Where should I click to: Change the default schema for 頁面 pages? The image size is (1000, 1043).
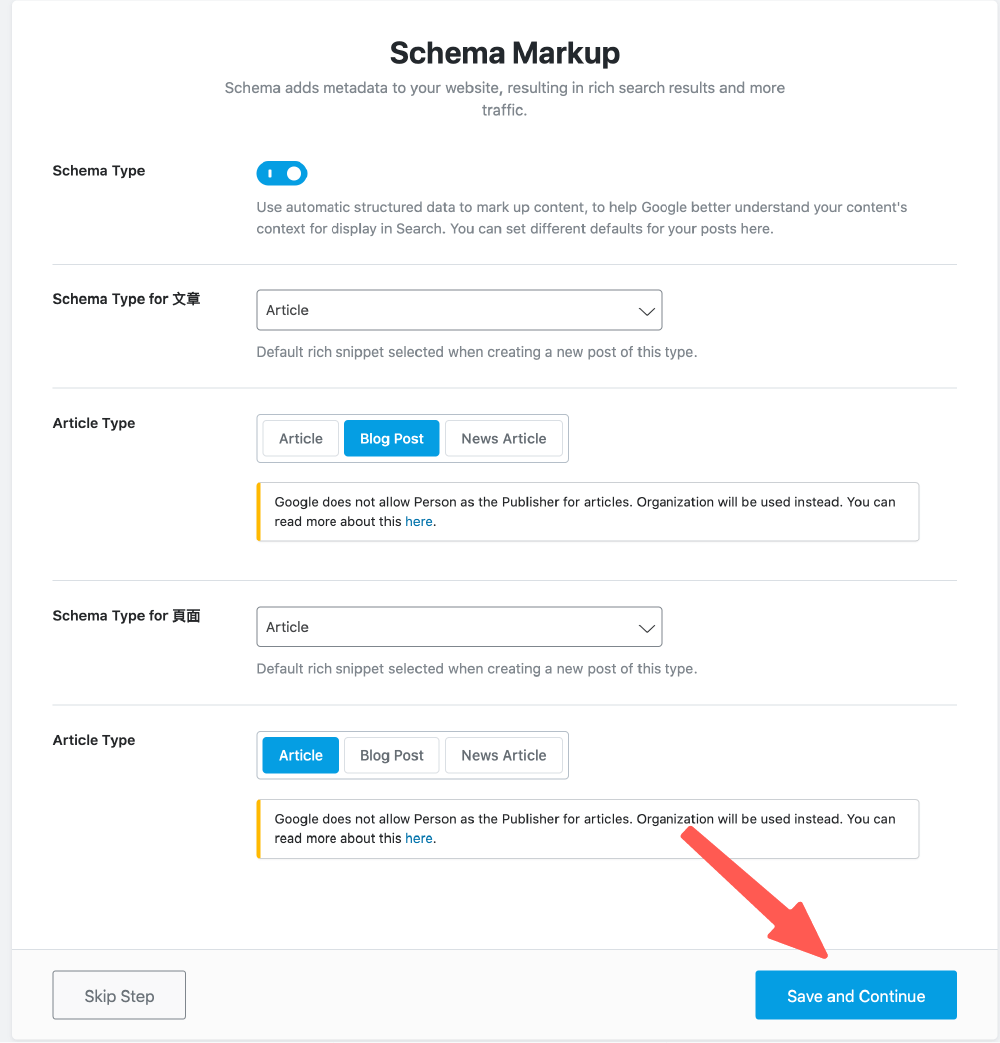[459, 626]
